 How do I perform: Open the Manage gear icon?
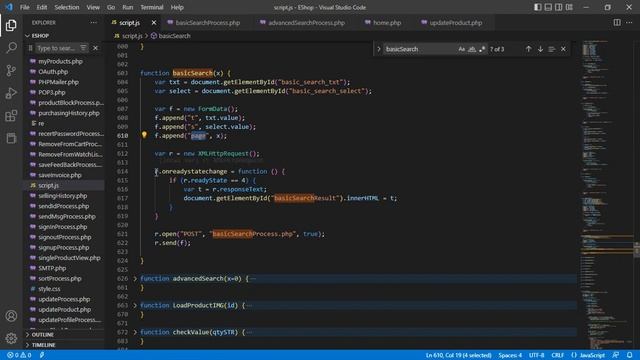point(11,338)
